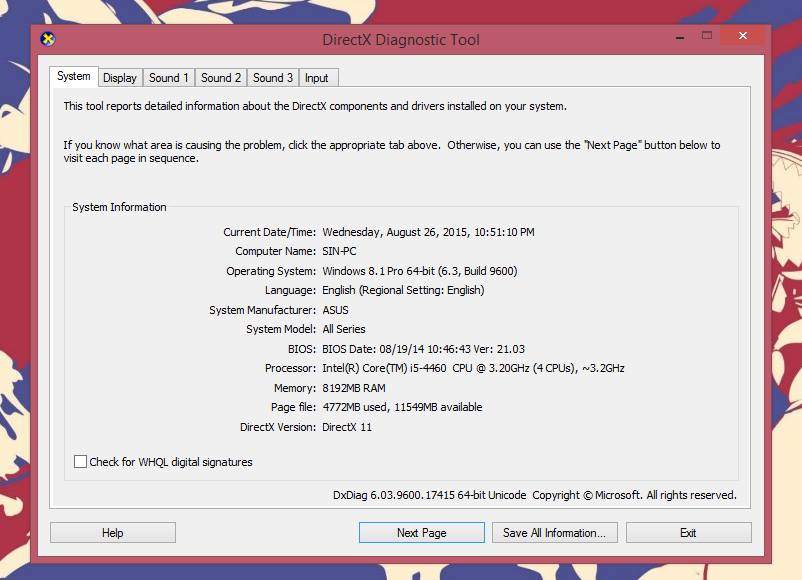Image resolution: width=802 pixels, height=580 pixels.
Task: Click system model value 'All Series'
Action: [344, 329]
